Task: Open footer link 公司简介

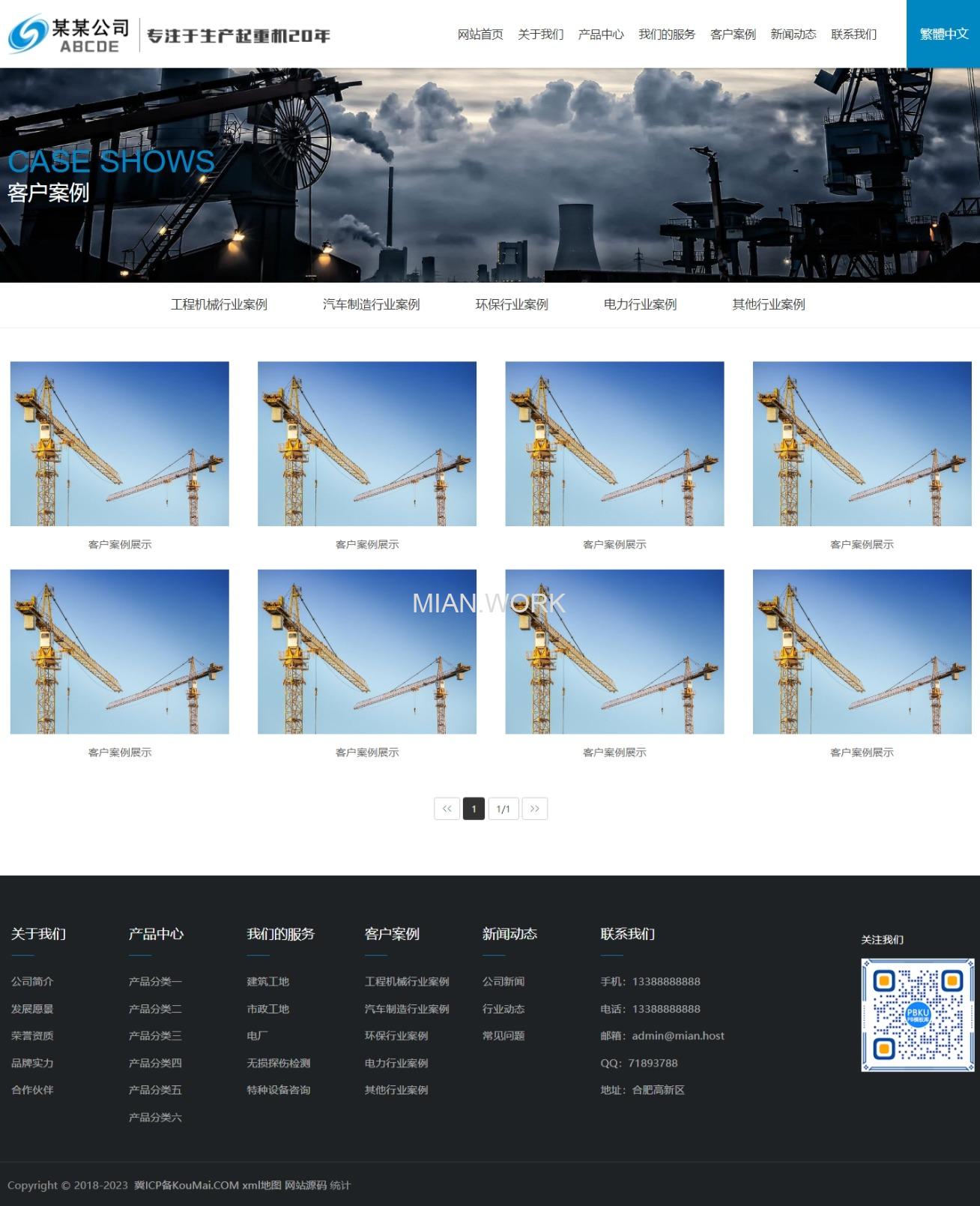Action: coord(32,982)
